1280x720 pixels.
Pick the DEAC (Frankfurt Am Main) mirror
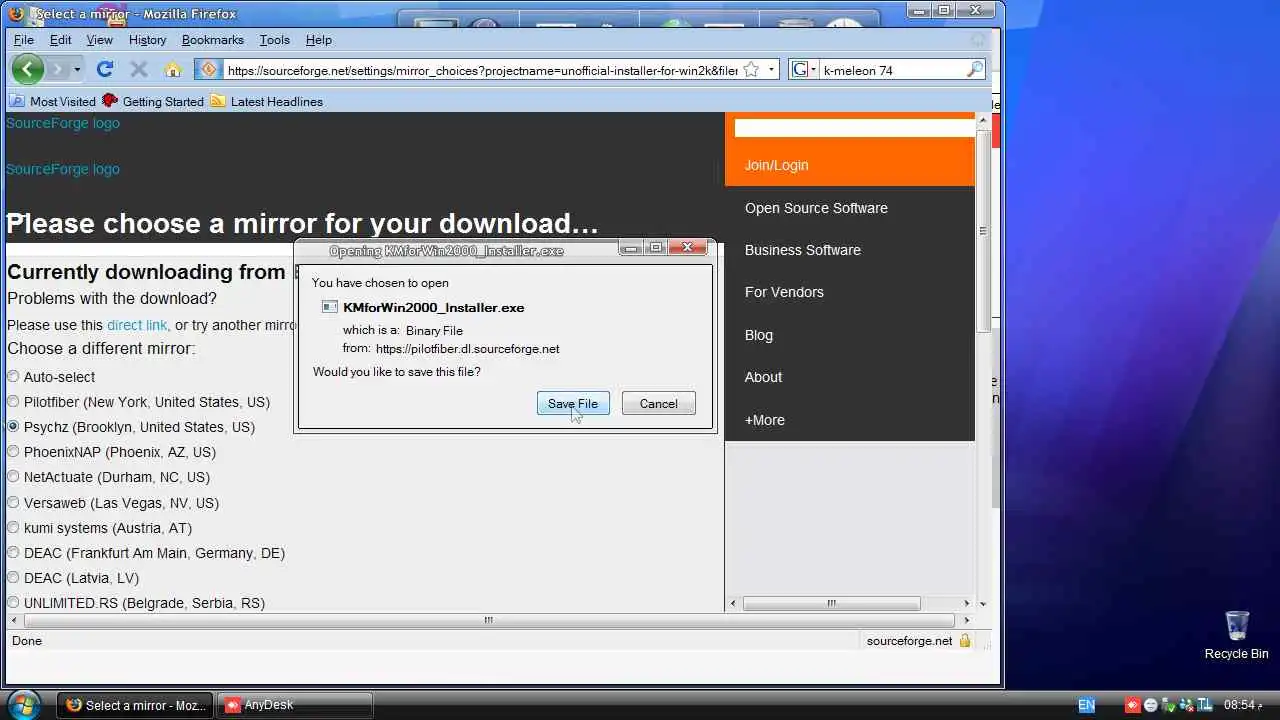click(x=13, y=553)
